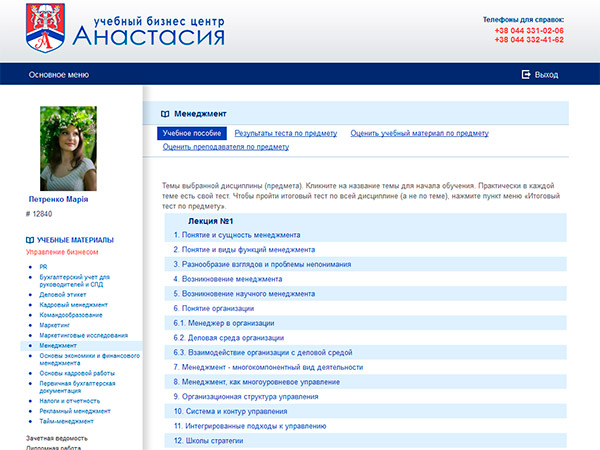Open topic 12. Школы стратегии

(213, 441)
